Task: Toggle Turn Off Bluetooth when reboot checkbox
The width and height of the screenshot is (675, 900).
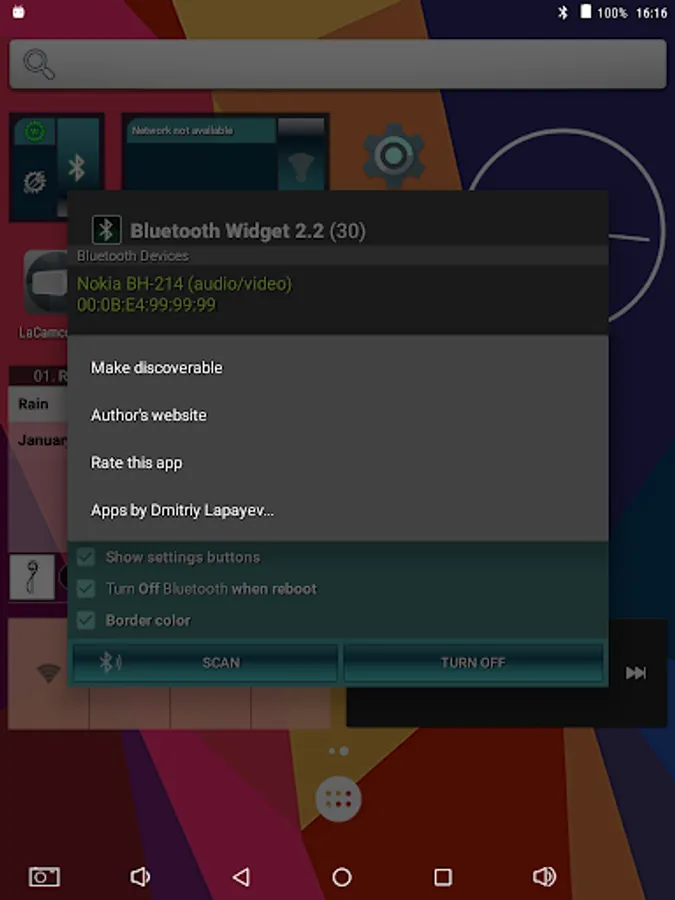Action: coord(86,588)
